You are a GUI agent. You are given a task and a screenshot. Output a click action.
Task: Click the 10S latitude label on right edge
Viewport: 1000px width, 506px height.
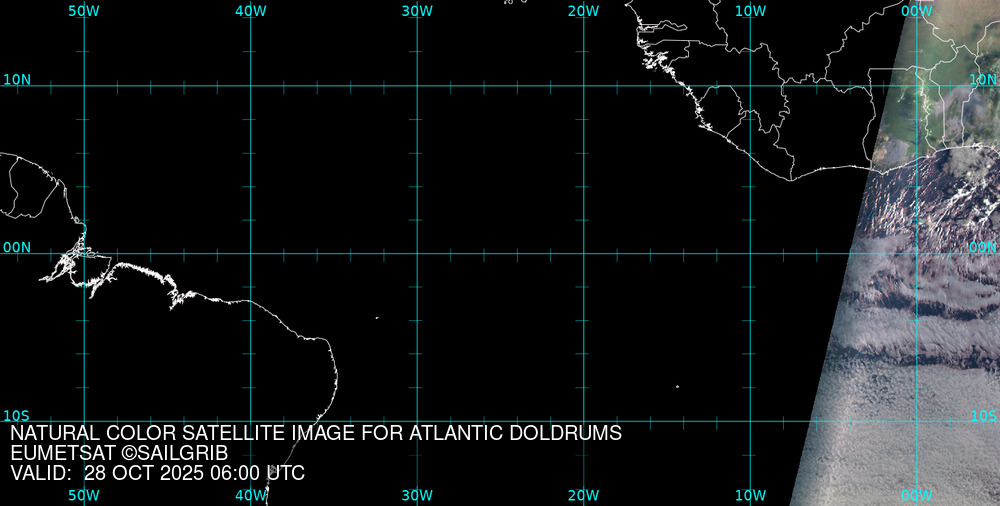pos(983,415)
